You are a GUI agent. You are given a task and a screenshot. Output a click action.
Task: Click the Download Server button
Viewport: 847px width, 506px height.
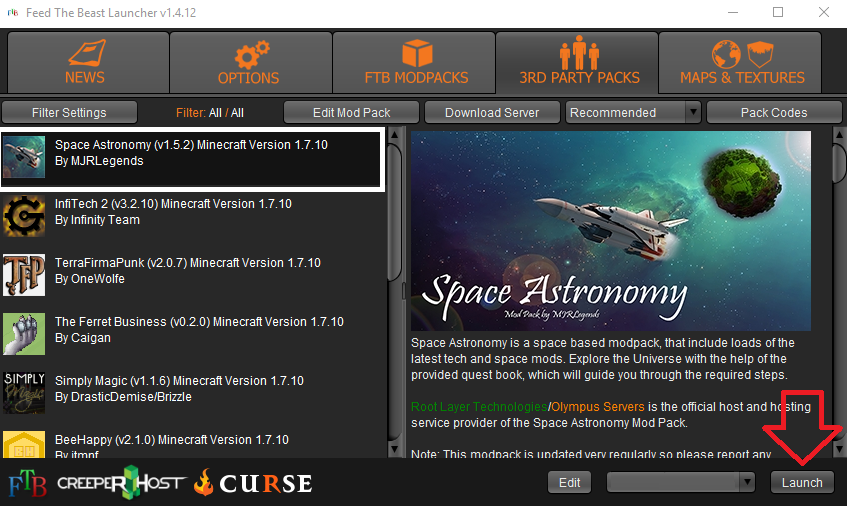(x=492, y=112)
